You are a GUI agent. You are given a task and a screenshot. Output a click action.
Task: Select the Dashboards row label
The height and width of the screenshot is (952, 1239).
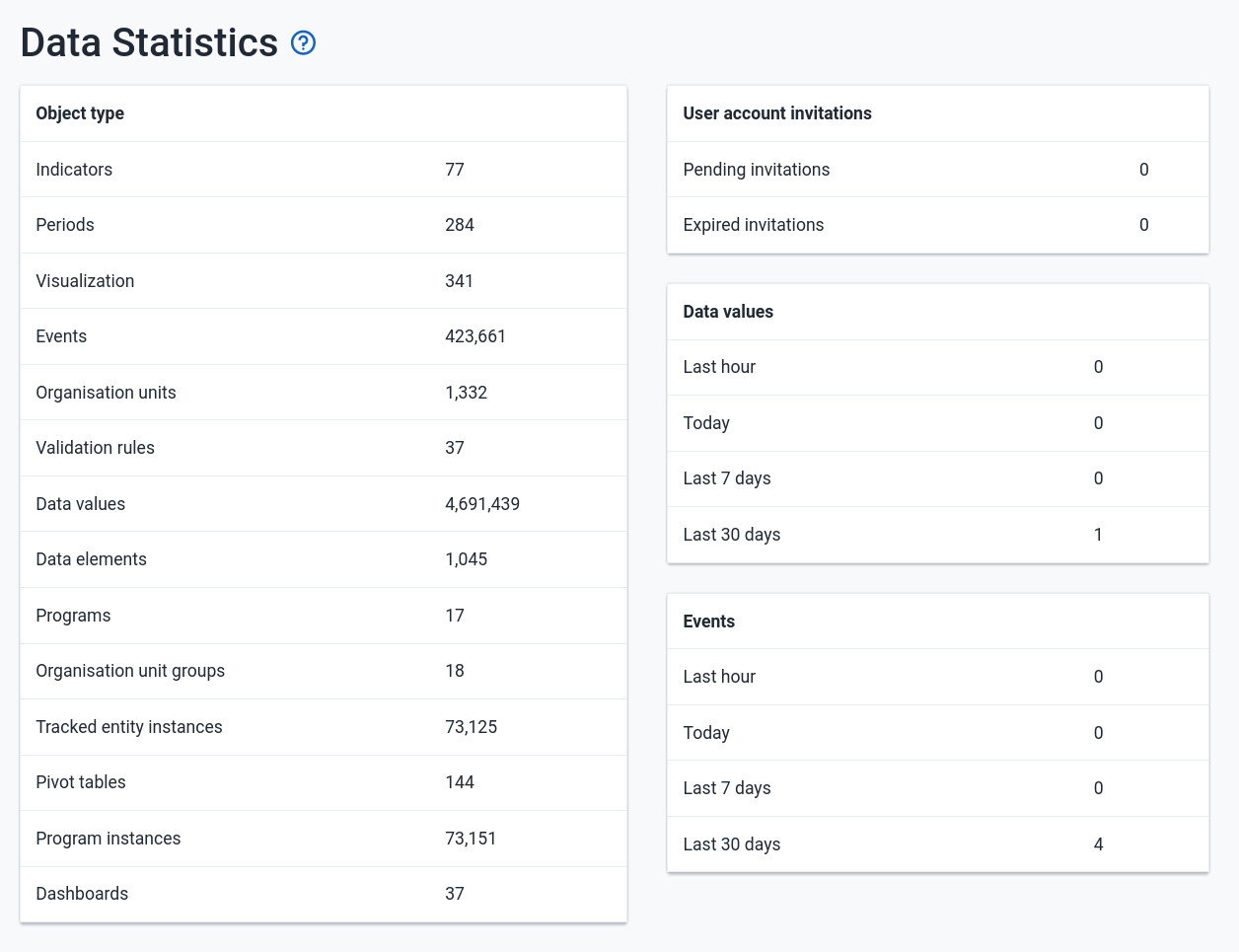click(82, 894)
